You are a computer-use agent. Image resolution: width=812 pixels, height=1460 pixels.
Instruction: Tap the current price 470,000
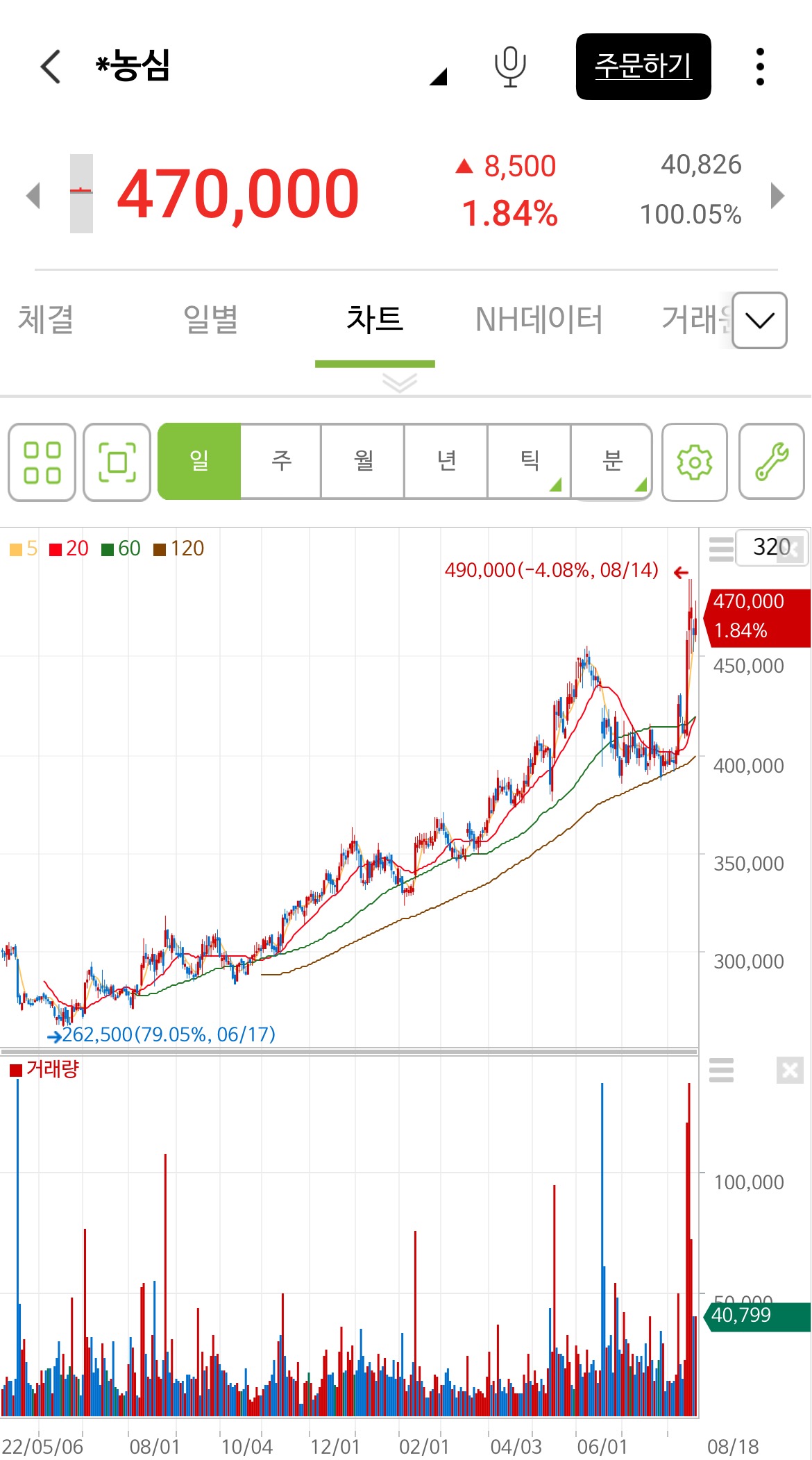[x=238, y=194]
